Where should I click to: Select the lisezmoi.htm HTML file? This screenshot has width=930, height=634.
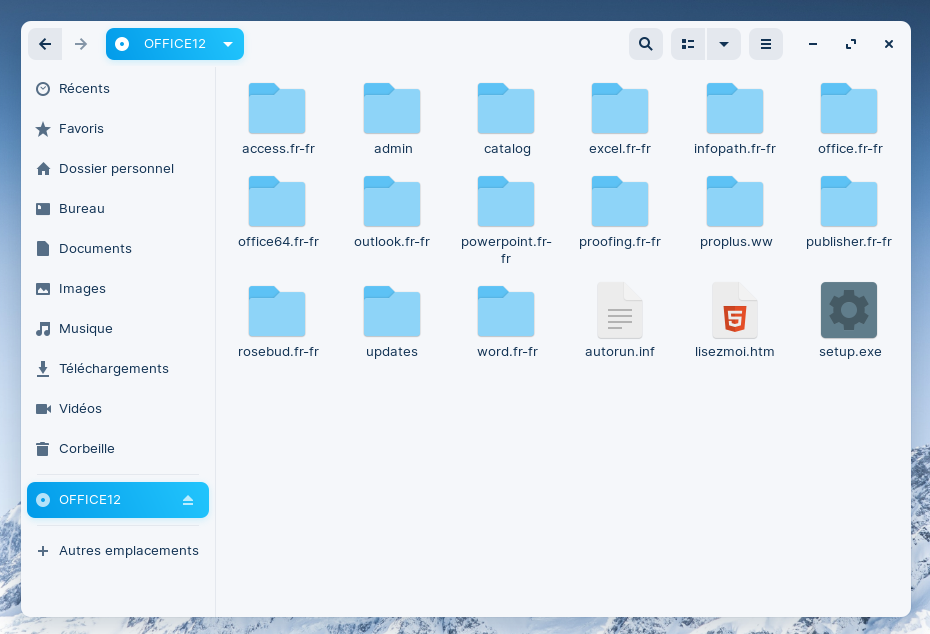735,322
